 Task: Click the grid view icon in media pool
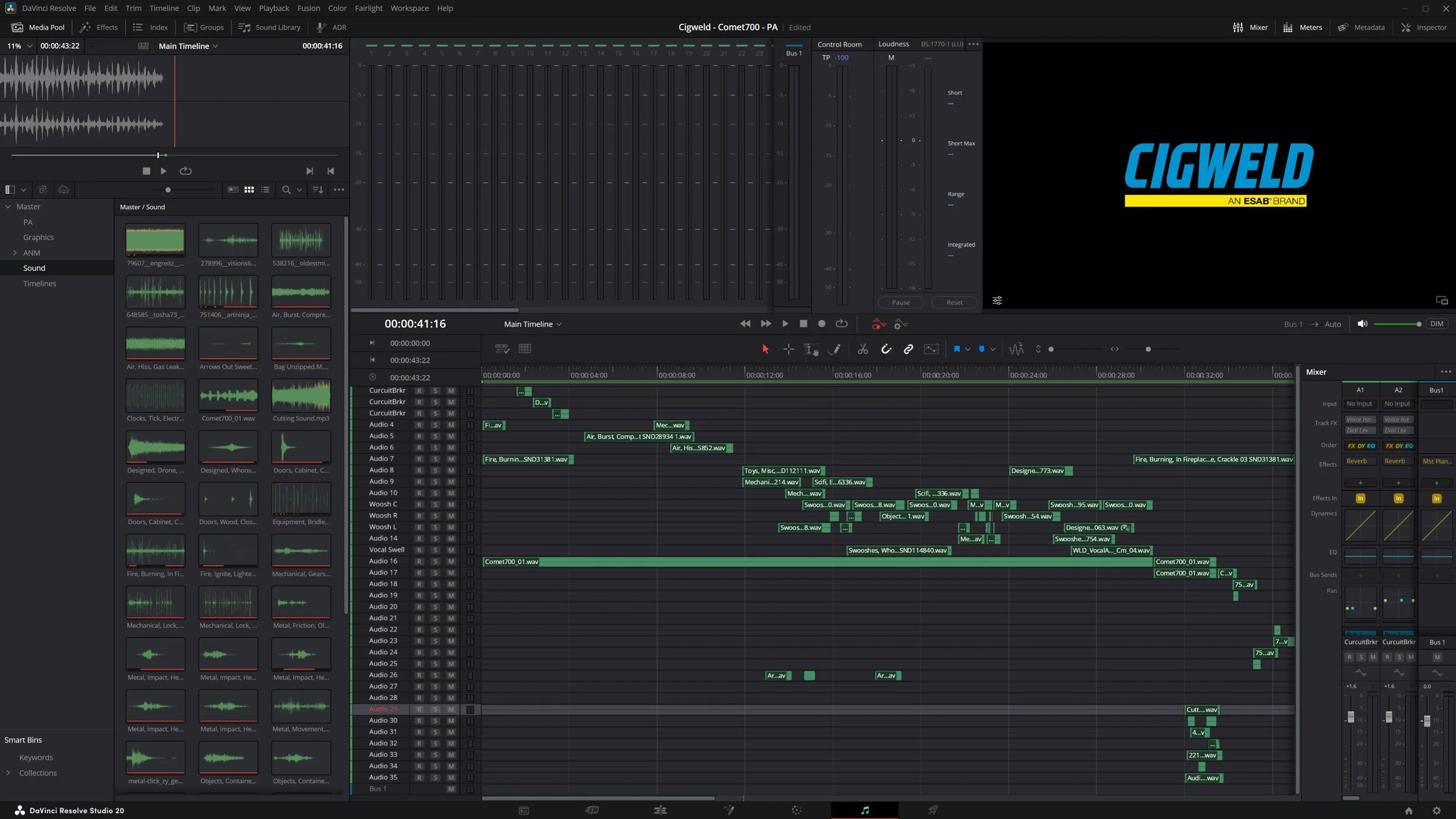[x=249, y=190]
